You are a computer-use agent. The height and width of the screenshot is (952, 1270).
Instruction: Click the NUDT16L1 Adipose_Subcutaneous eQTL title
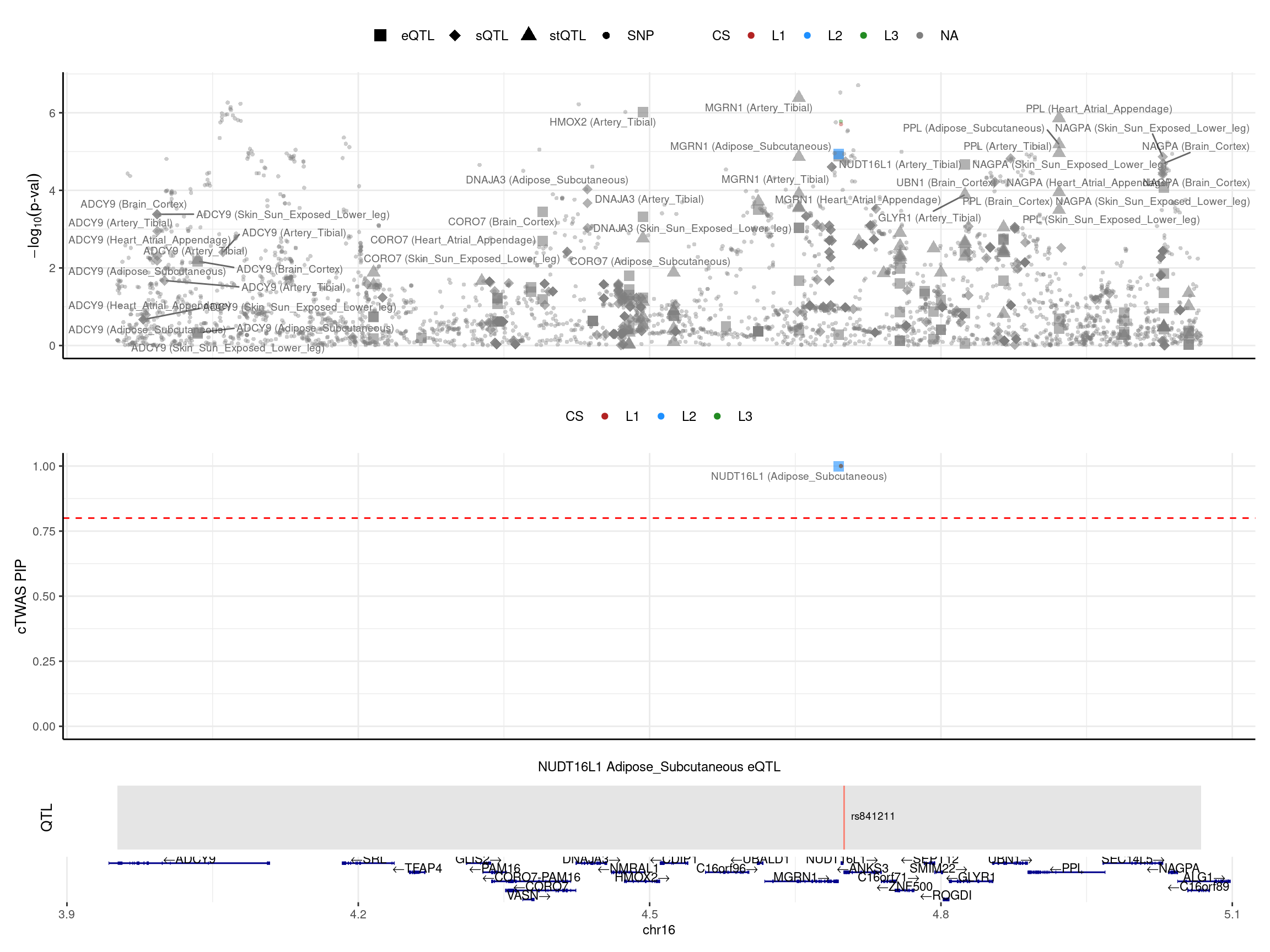(x=659, y=767)
